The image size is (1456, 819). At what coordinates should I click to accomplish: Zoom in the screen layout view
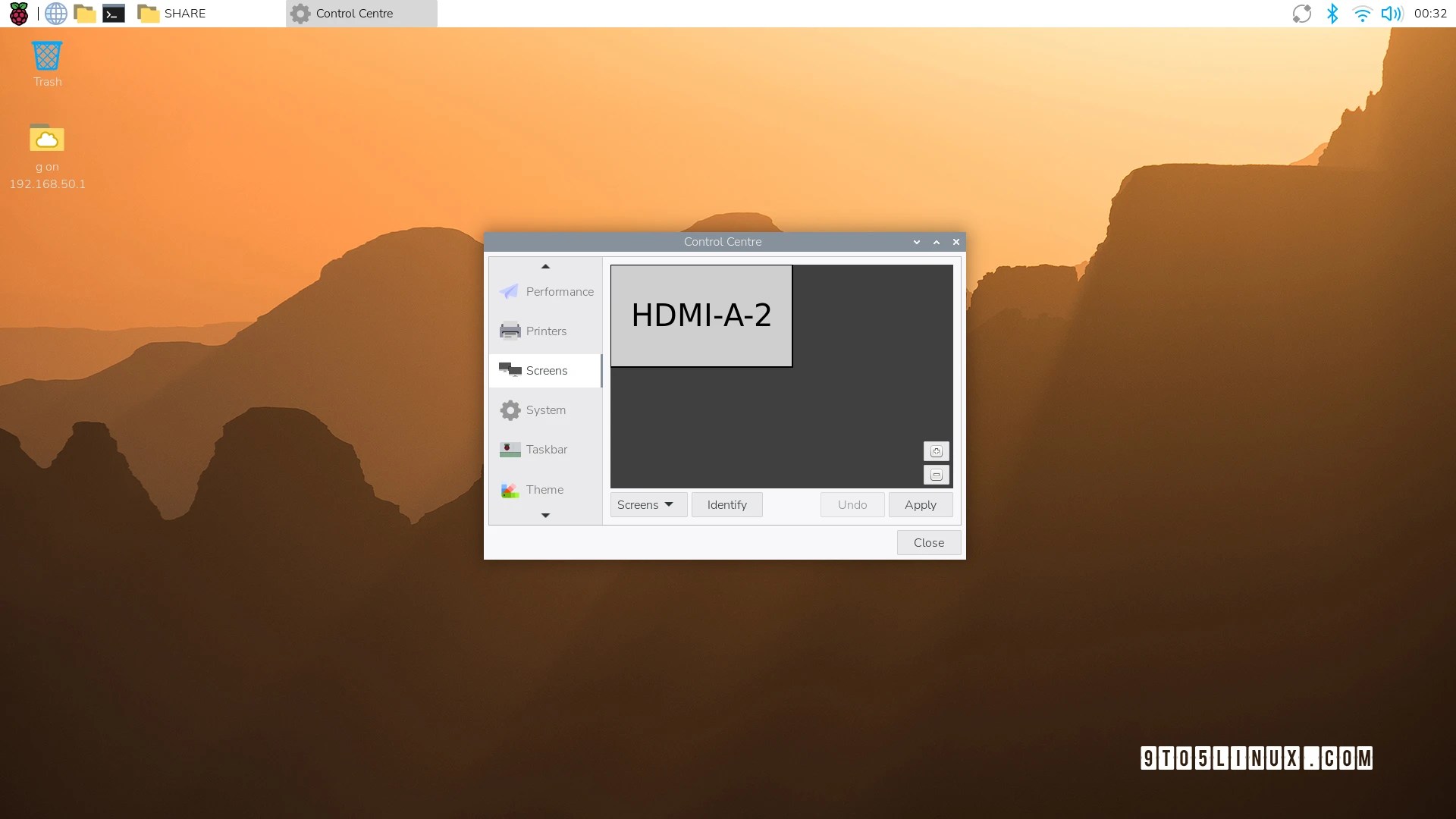tap(936, 451)
